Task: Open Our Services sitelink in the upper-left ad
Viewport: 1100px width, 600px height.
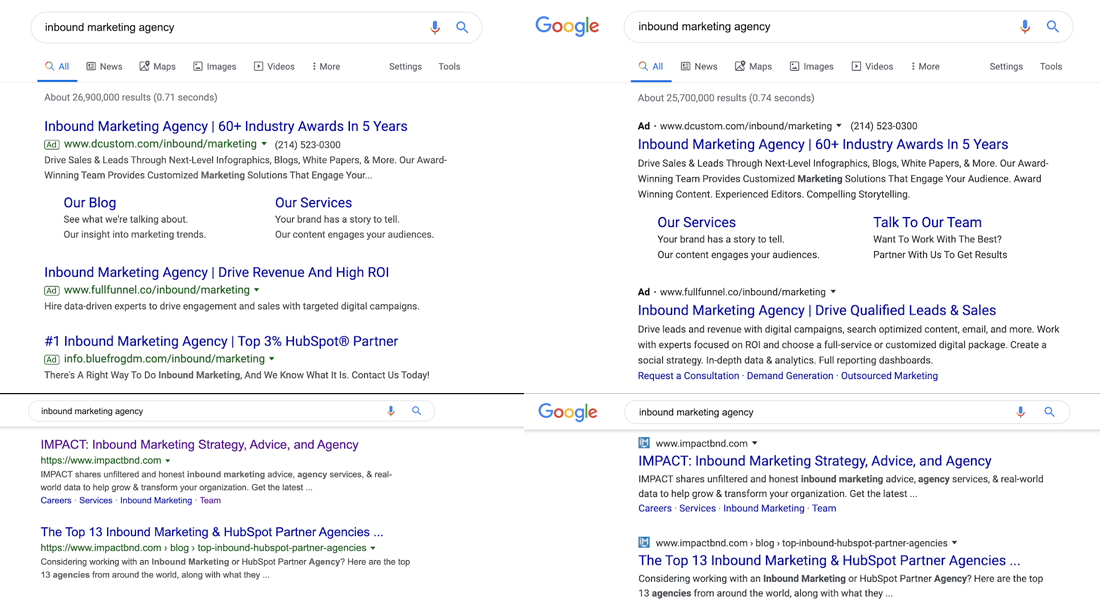Action: pos(314,203)
